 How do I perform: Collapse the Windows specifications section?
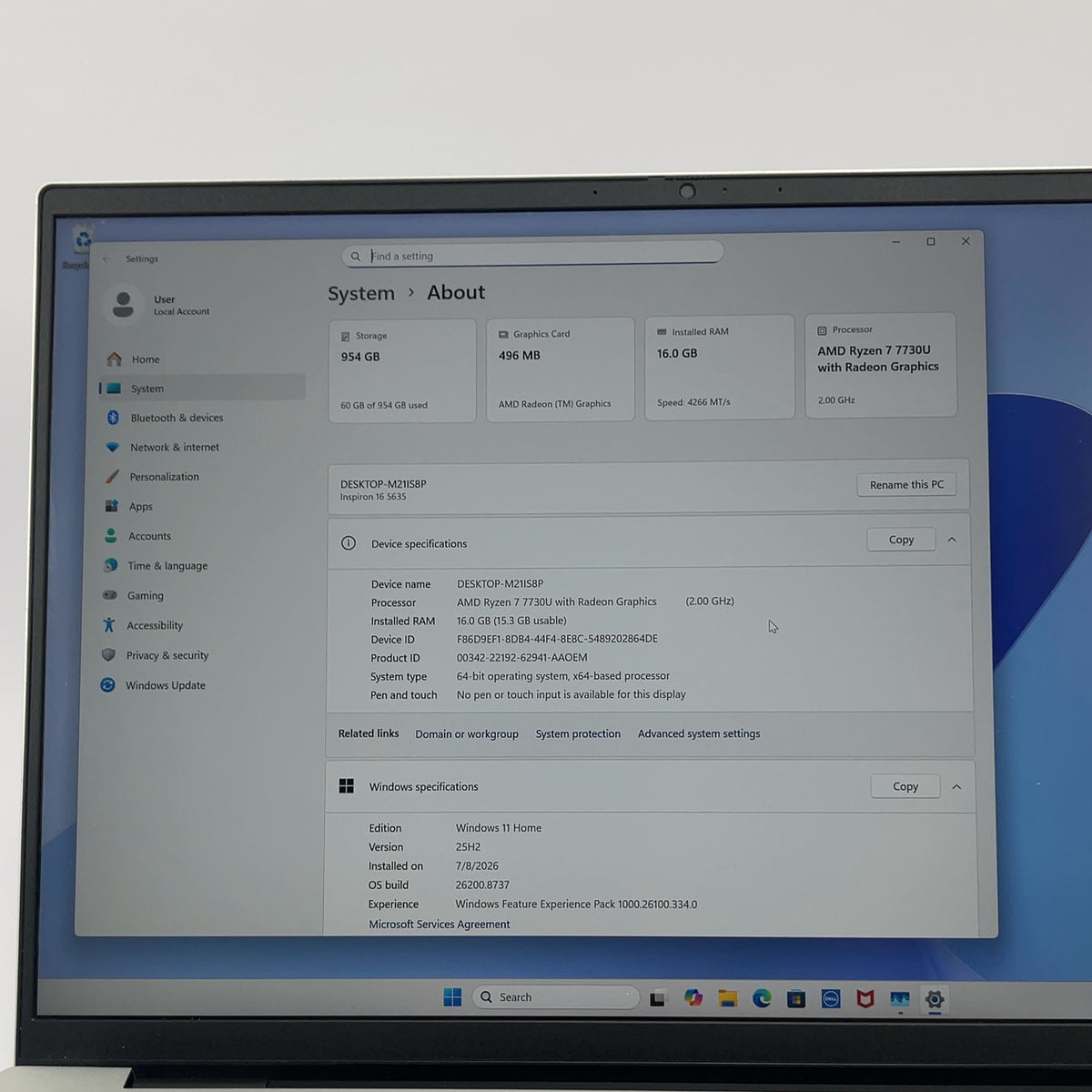[x=956, y=786]
